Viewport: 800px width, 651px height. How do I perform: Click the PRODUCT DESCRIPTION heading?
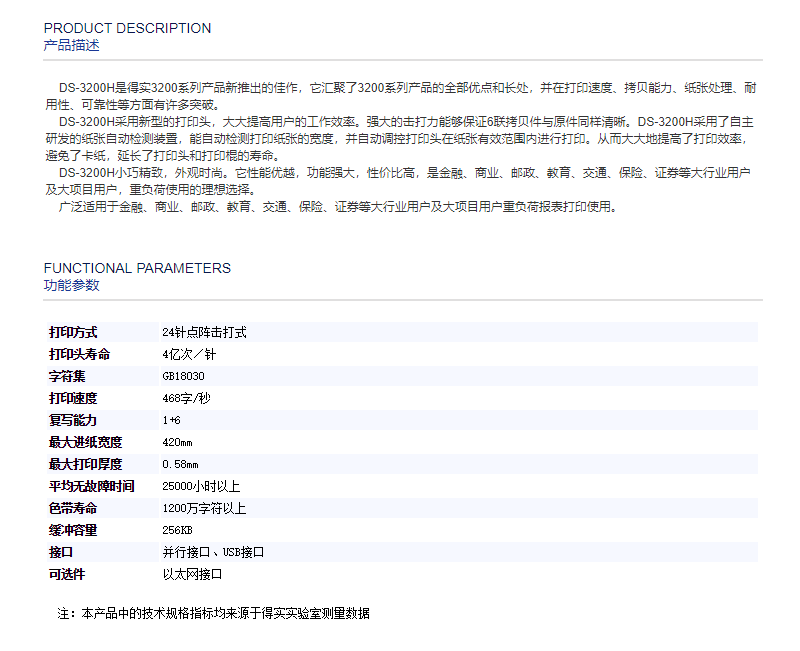point(127,28)
